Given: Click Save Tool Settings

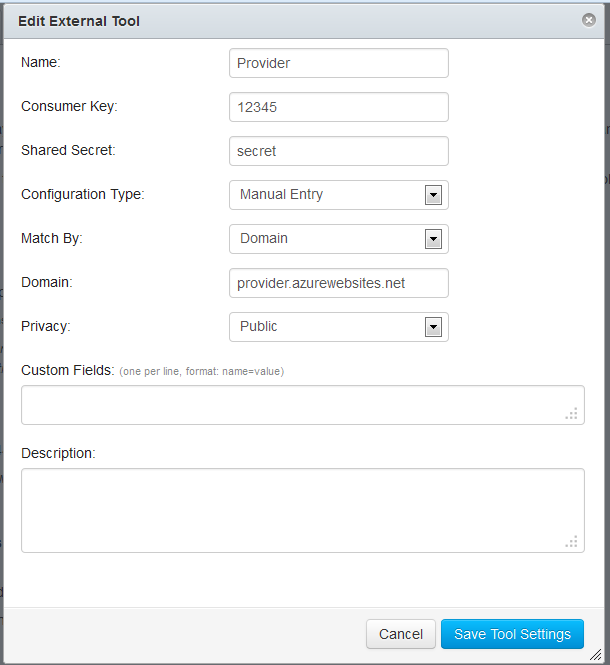Looking at the screenshot, I should (512, 634).
